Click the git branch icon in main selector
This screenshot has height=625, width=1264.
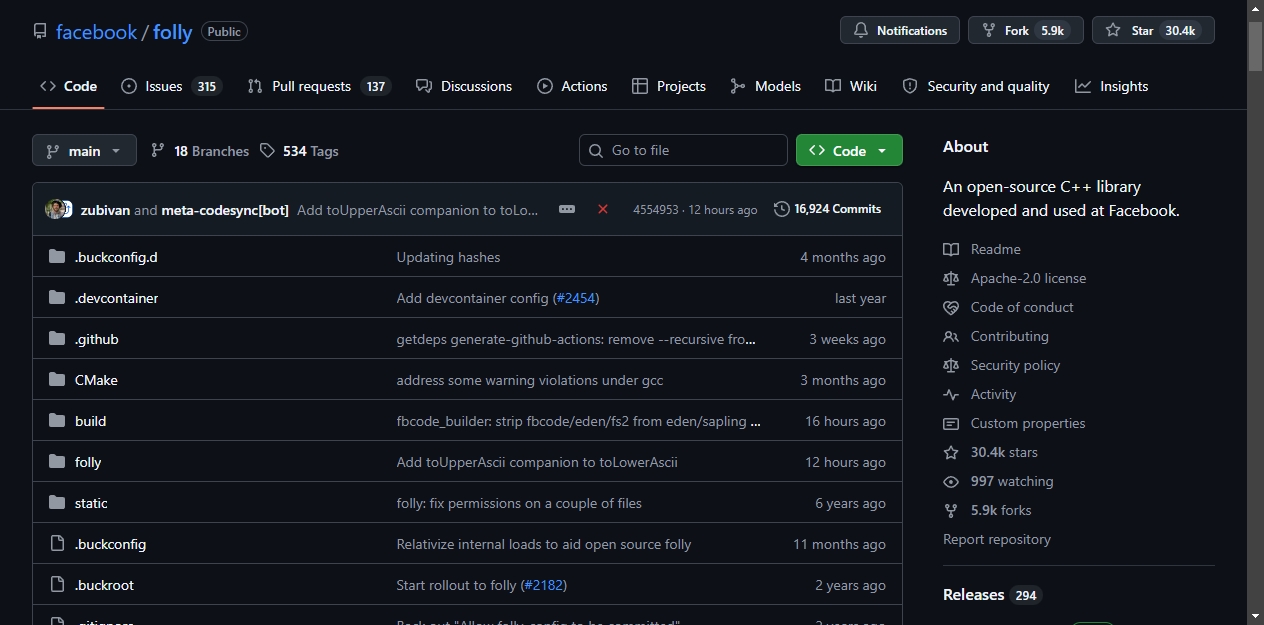coord(53,151)
